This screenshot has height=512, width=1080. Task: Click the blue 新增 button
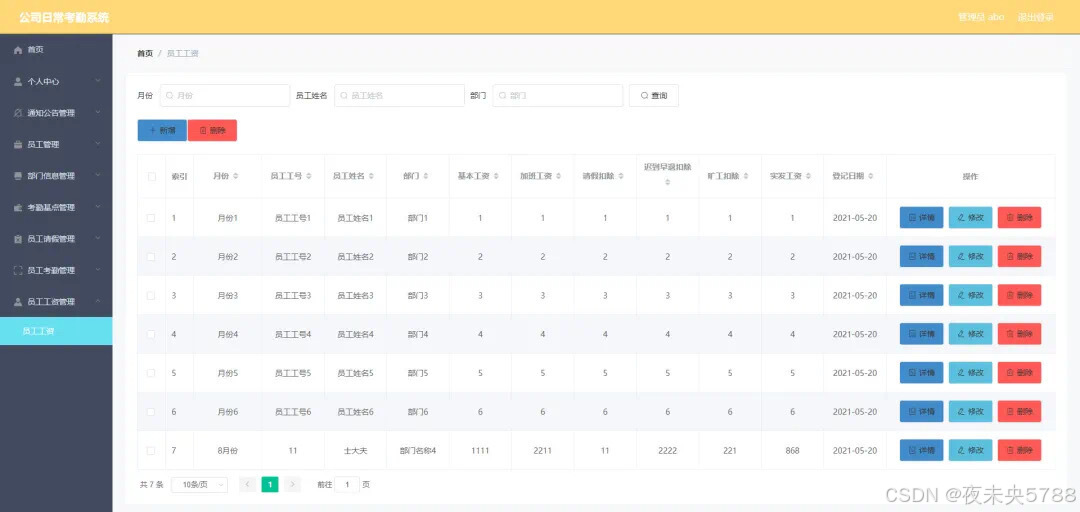(x=162, y=130)
